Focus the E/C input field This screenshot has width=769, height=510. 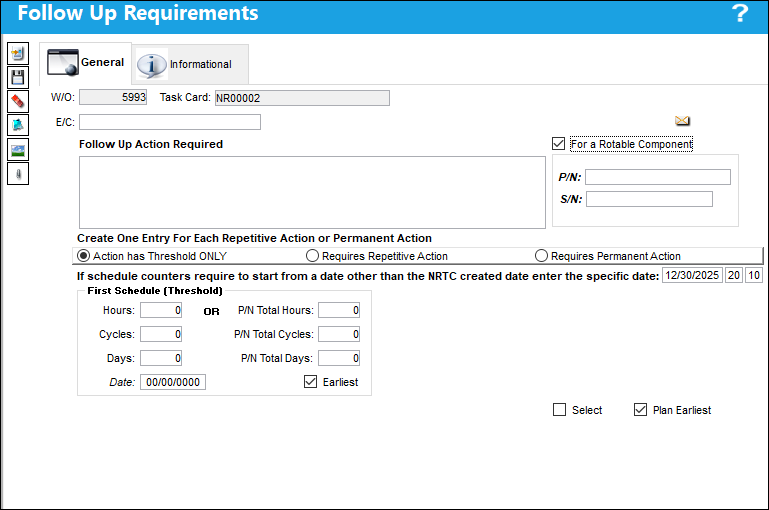[x=170, y=122]
